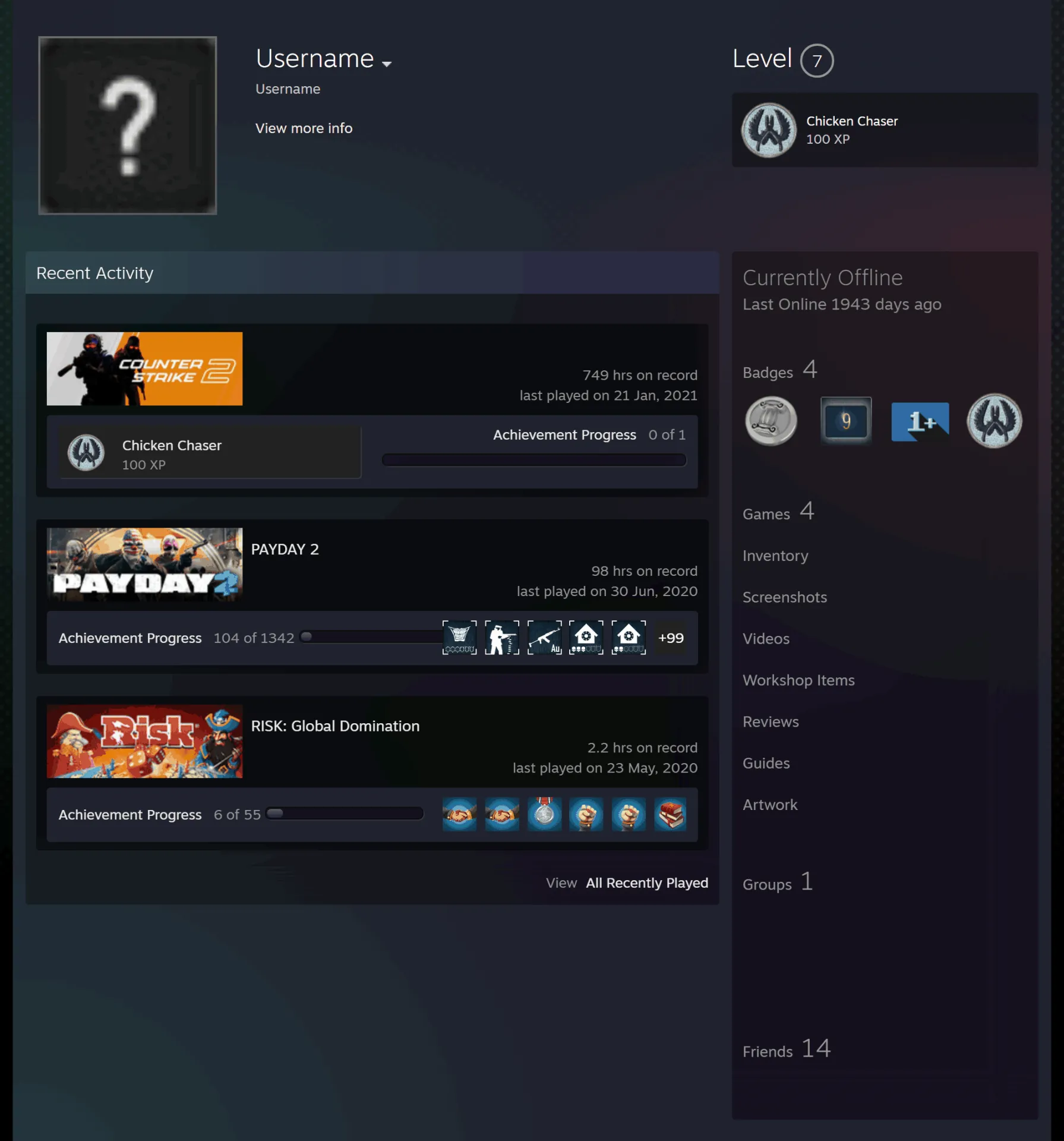Select second RISK handshake achievement icon
This screenshot has width=1064, height=1141.
point(502,814)
